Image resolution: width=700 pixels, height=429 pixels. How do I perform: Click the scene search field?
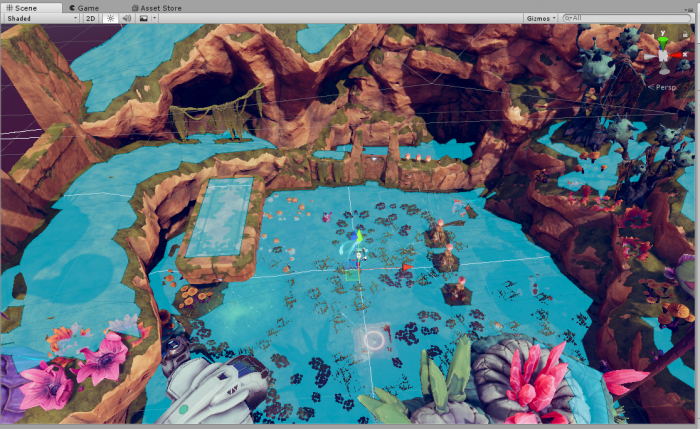point(627,18)
